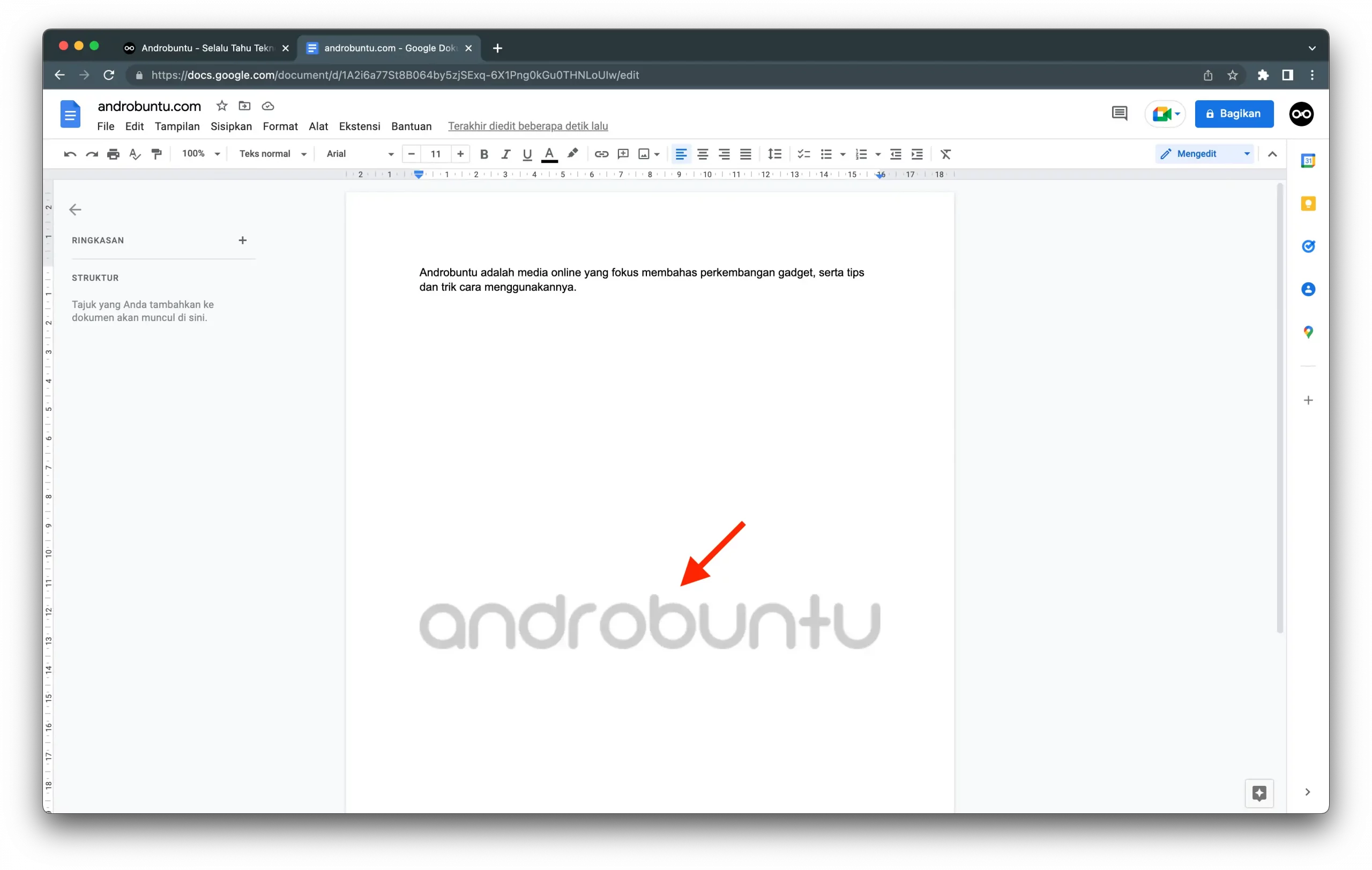
Task: Add a summary in the Ringkasan panel
Action: pos(243,239)
